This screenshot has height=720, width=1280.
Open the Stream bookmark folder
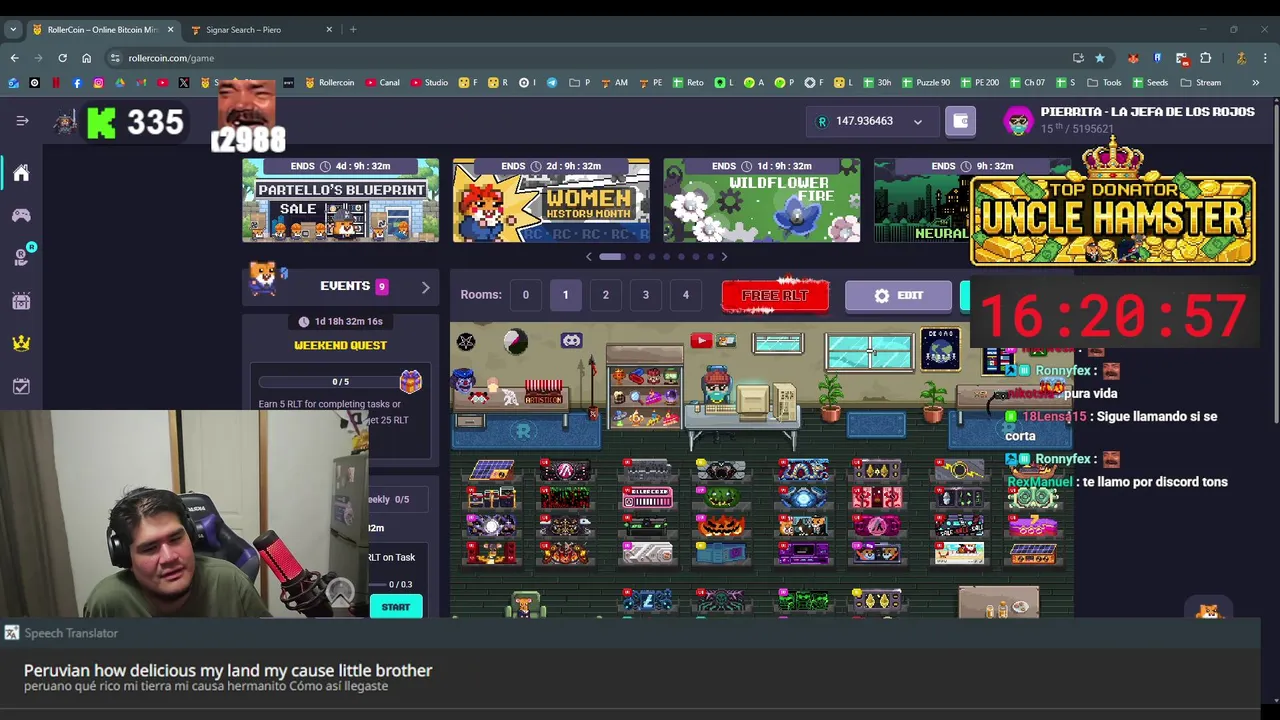(1201, 83)
